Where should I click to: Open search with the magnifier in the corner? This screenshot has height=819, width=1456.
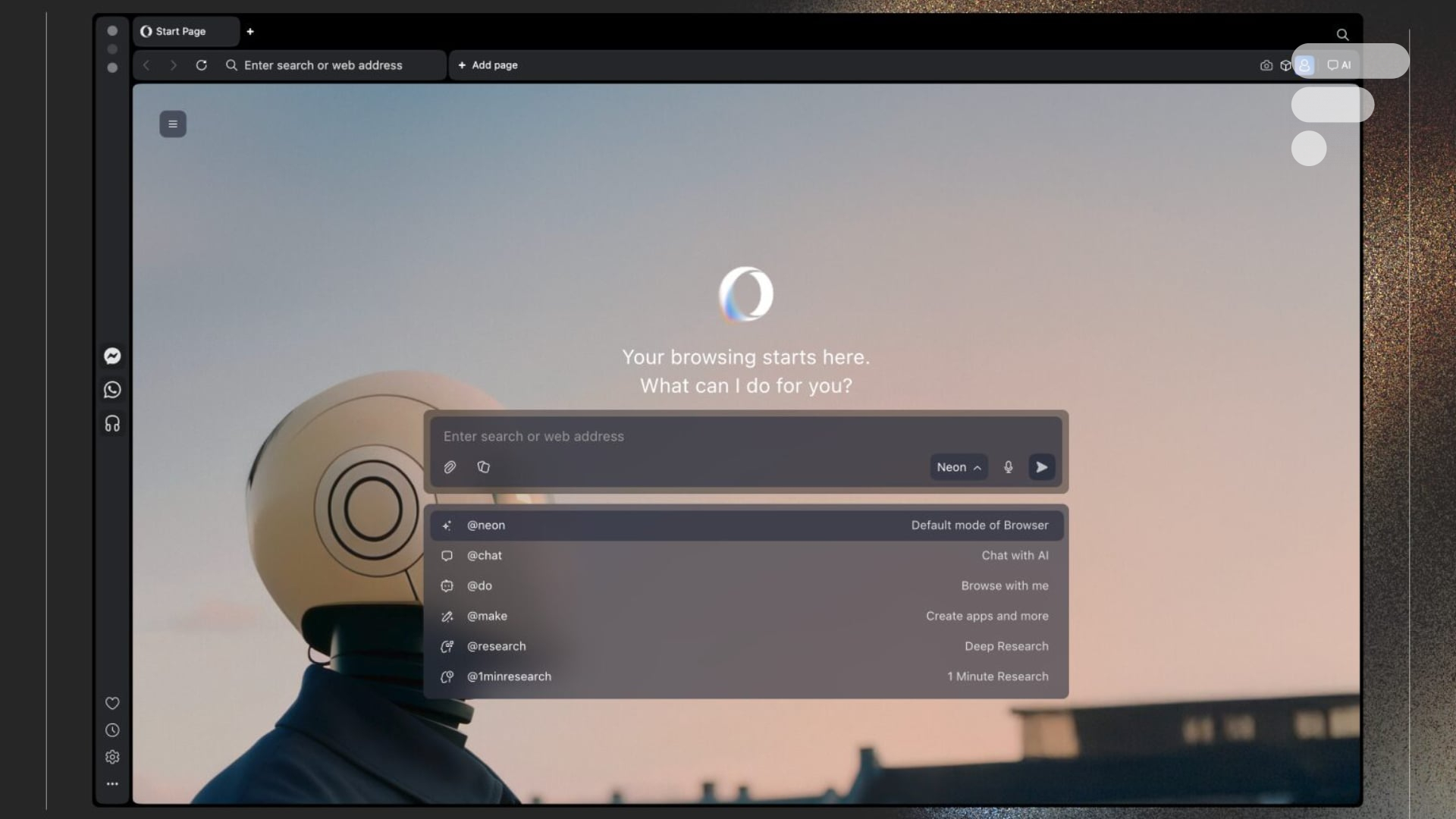coord(1341,35)
